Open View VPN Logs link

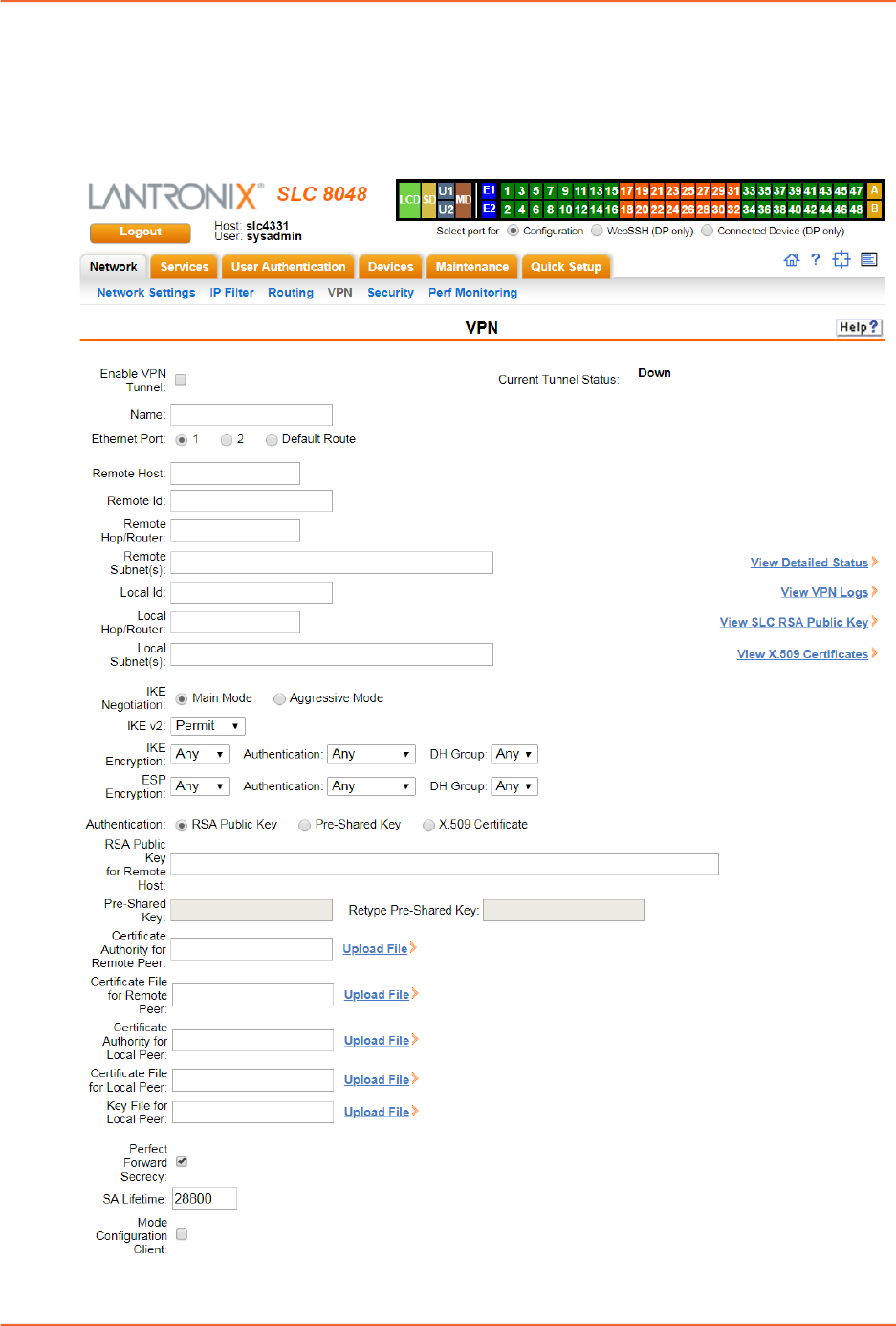[x=823, y=593]
